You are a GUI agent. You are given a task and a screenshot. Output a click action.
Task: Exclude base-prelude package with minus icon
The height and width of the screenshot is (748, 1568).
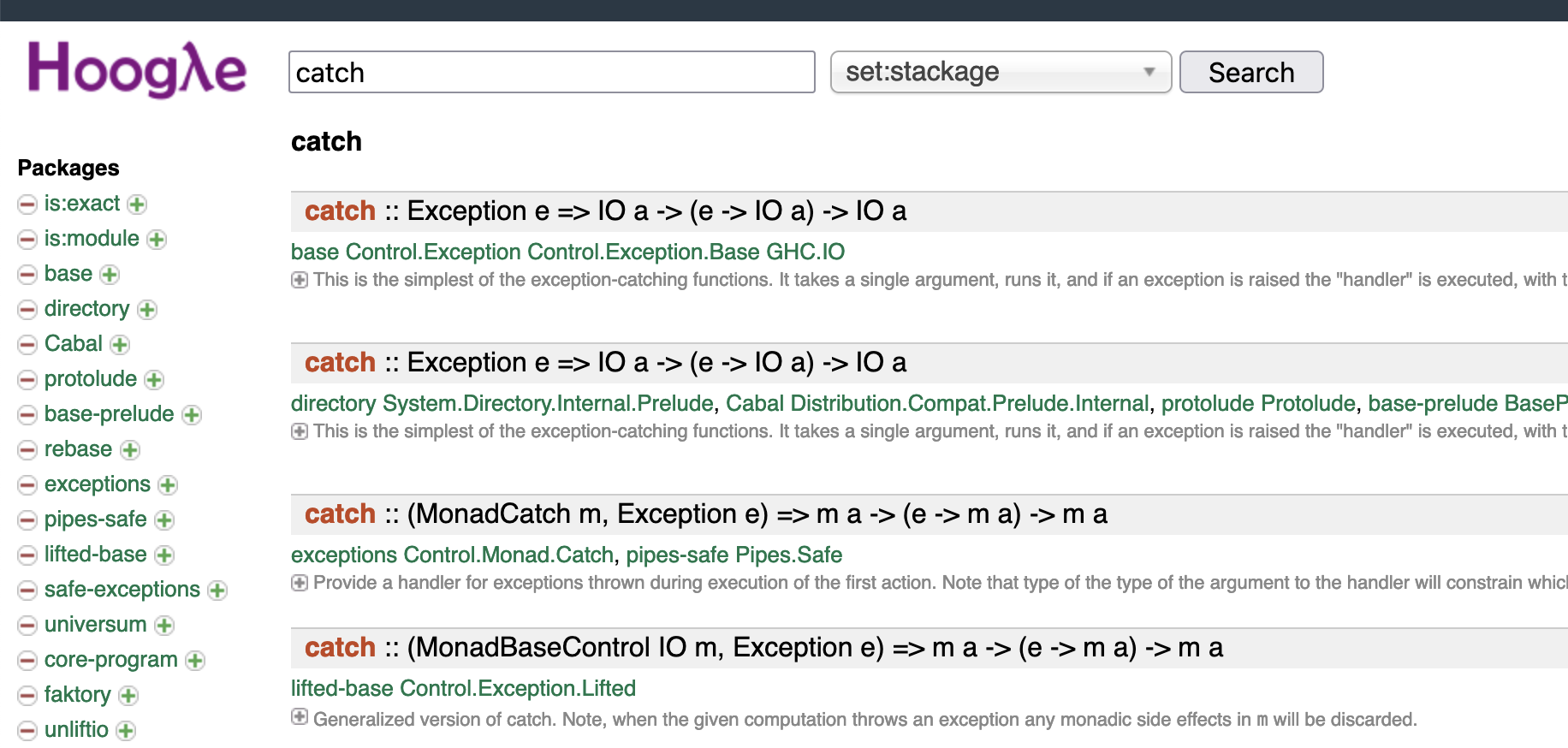(27, 415)
